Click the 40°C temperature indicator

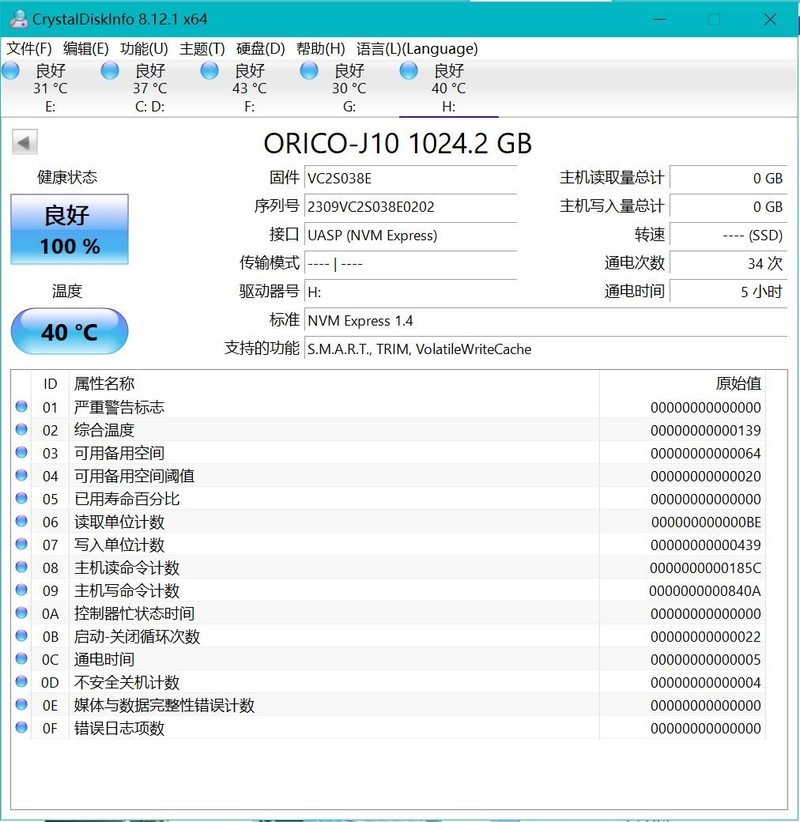(69, 330)
